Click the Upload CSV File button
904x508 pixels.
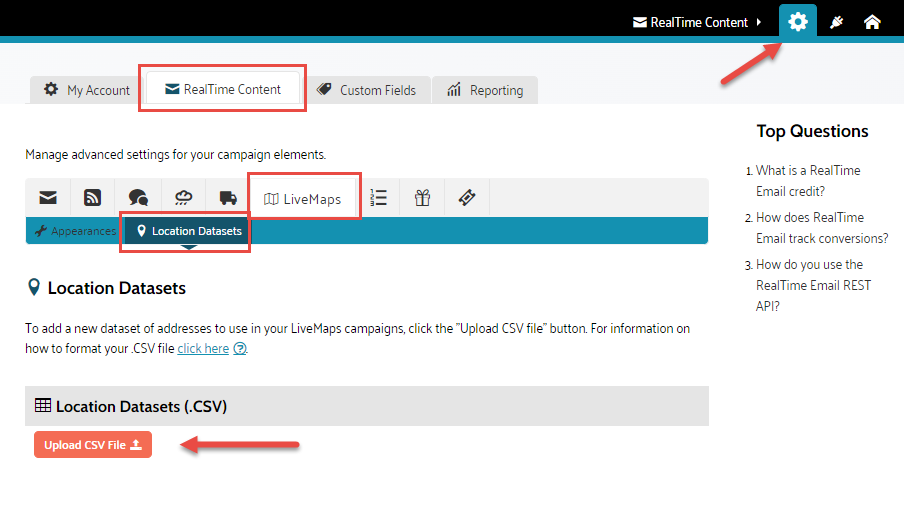click(92, 445)
